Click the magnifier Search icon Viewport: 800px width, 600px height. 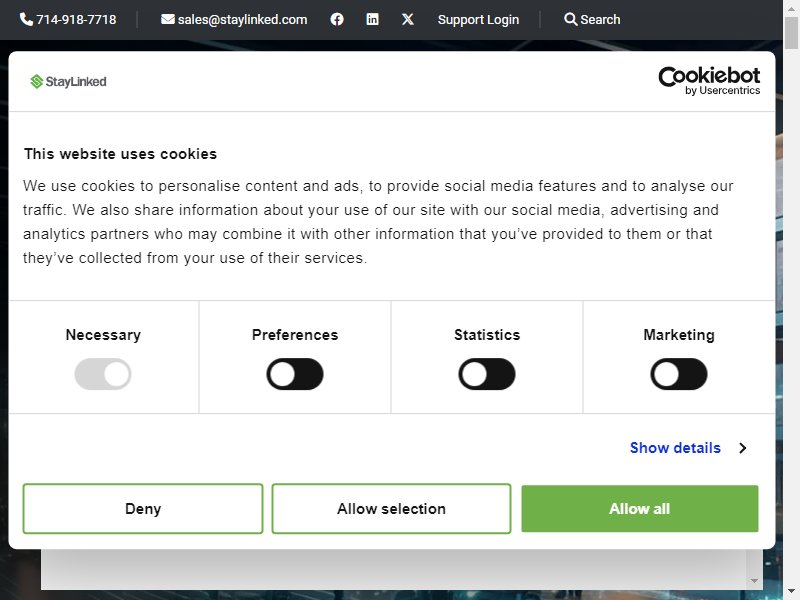click(x=570, y=19)
